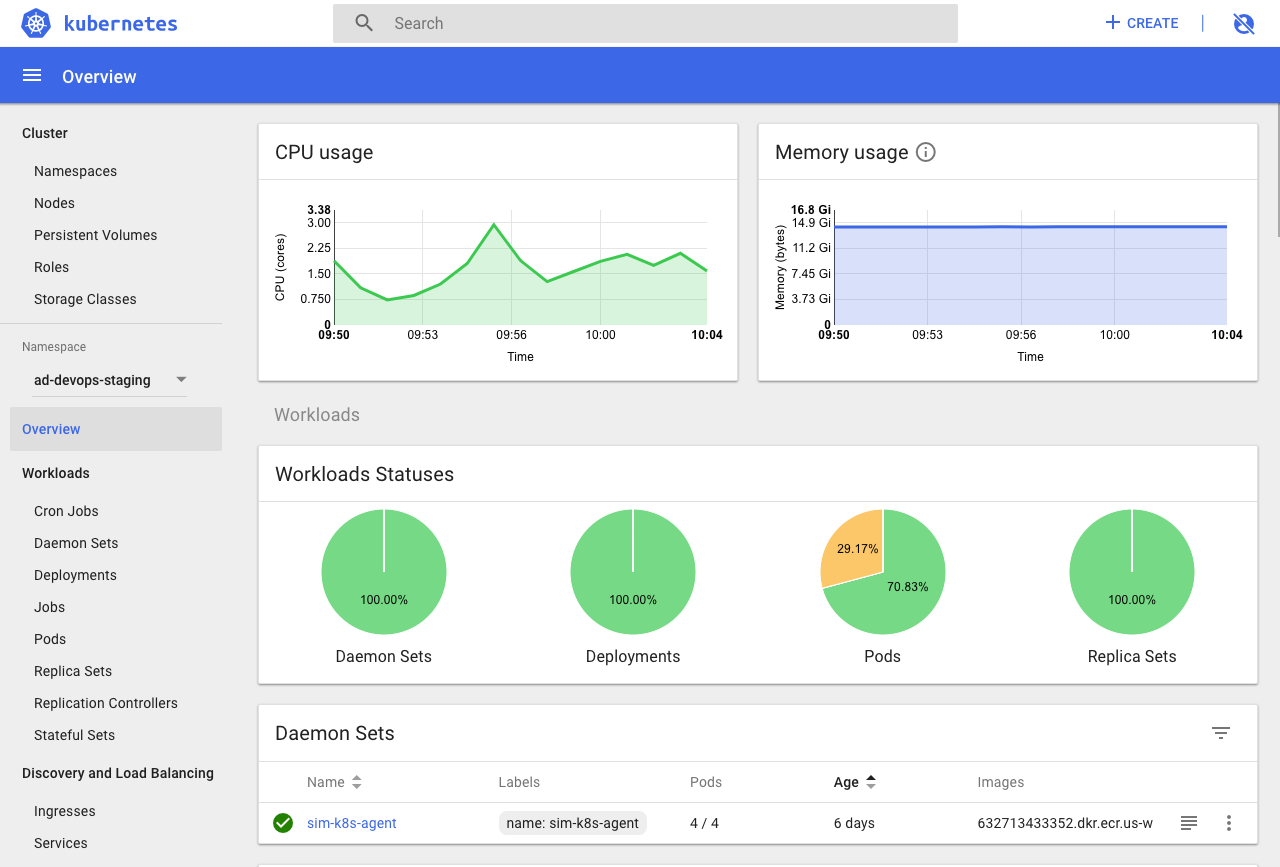The image size is (1280, 867).
Task: Open the sim-k8s-agent actions three-dot menu
Action: click(1228, 823)
